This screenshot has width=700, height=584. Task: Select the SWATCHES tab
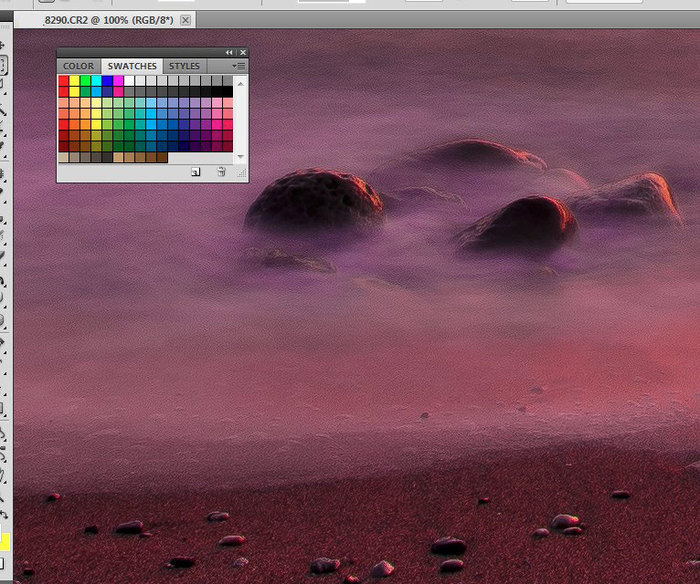pos(131,66)
